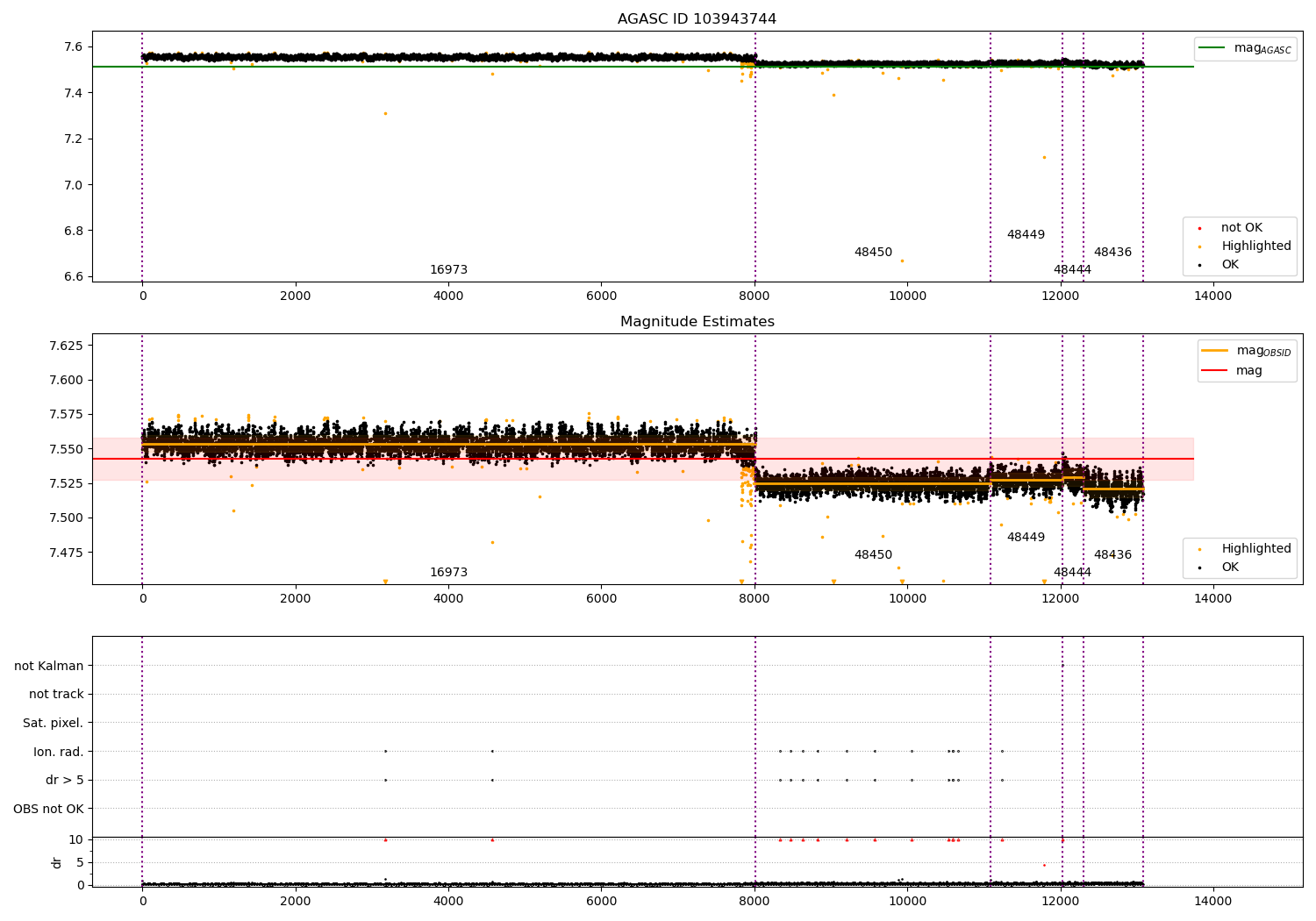Click the orange outlier point near 7.12 in top plot
This screenshot has height=921, width=1316.
tap(1044, 157)
